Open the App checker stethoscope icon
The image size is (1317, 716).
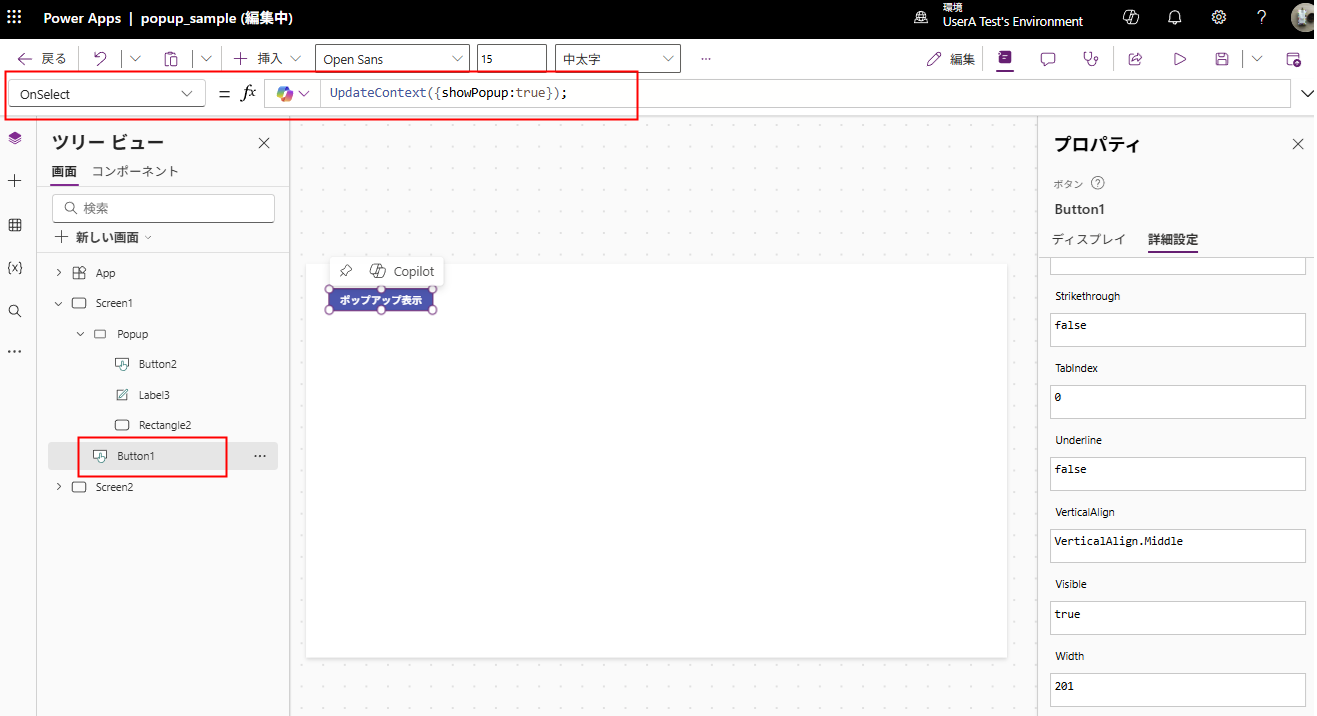click(x=1090, y=59)
